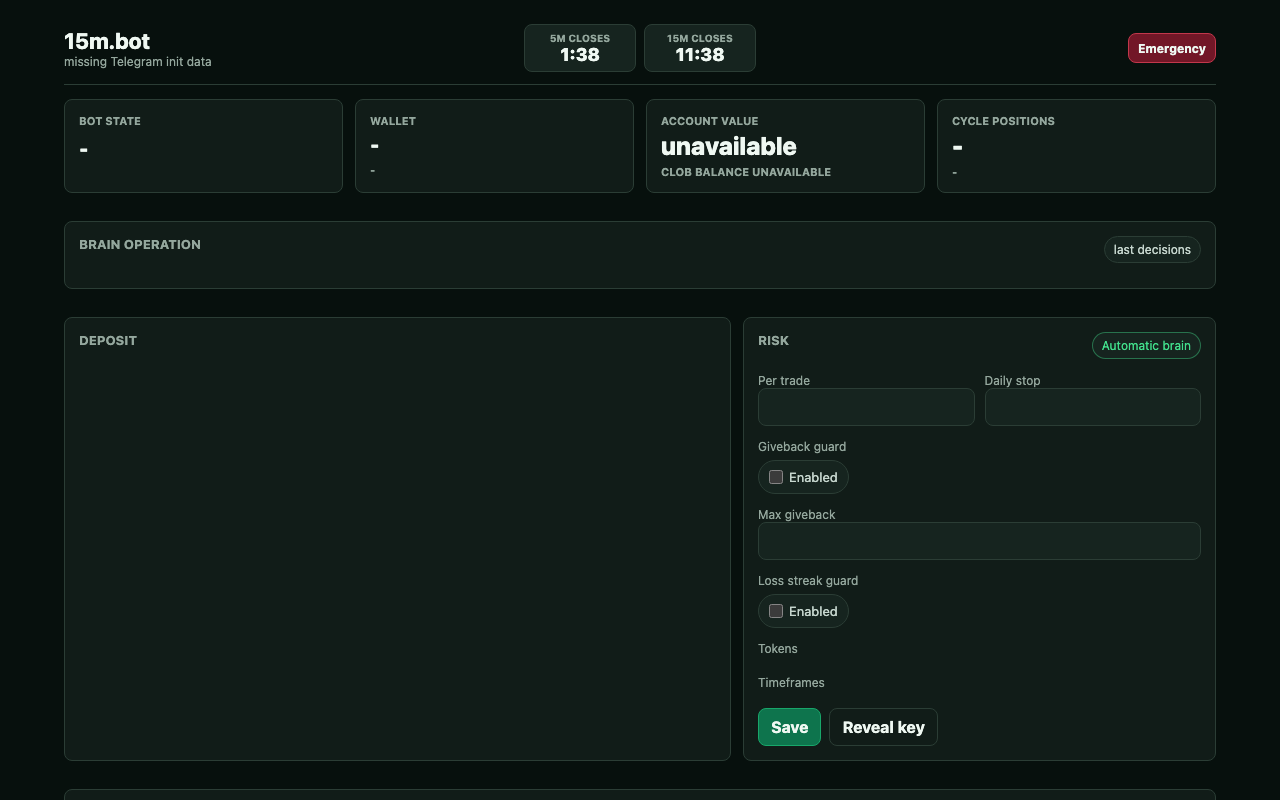Click the Tokens label

[778, 649]
